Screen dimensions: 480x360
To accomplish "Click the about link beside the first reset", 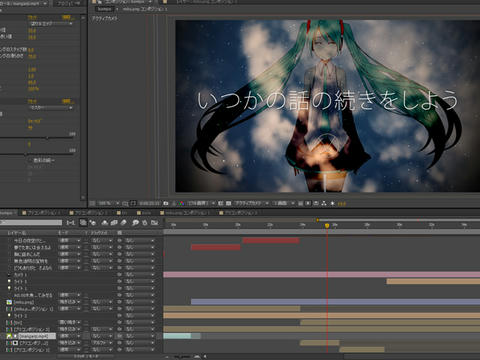I will [68, 17].
